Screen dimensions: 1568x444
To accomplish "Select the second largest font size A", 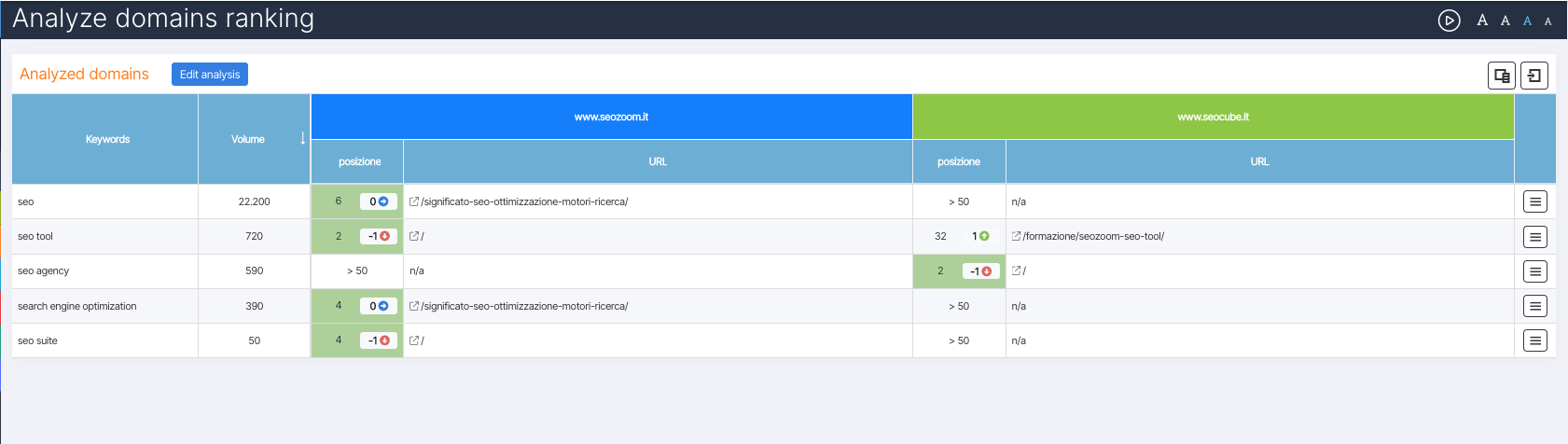I will [1506, 21].
